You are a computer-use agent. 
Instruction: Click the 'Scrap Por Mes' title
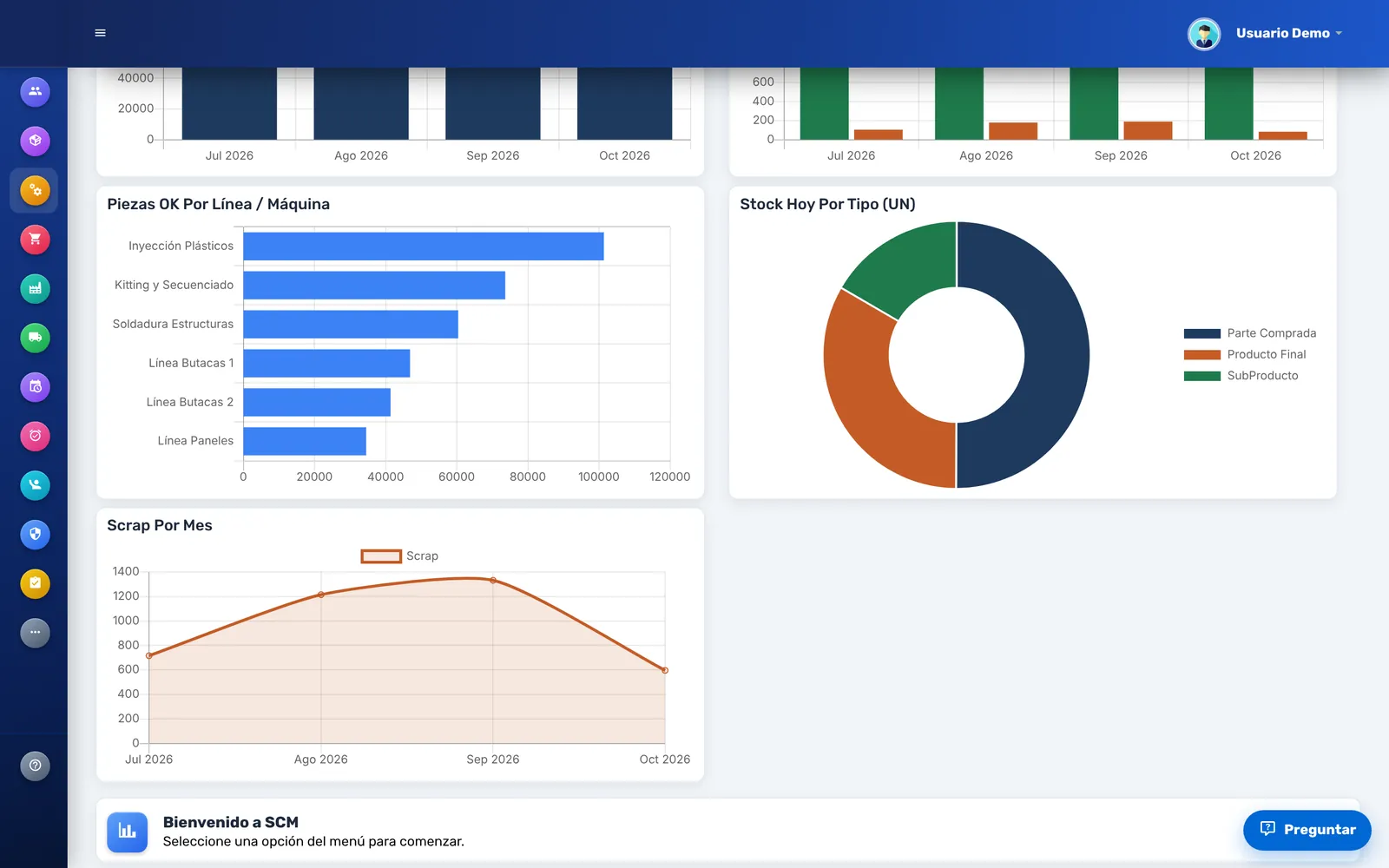point(160,525)
